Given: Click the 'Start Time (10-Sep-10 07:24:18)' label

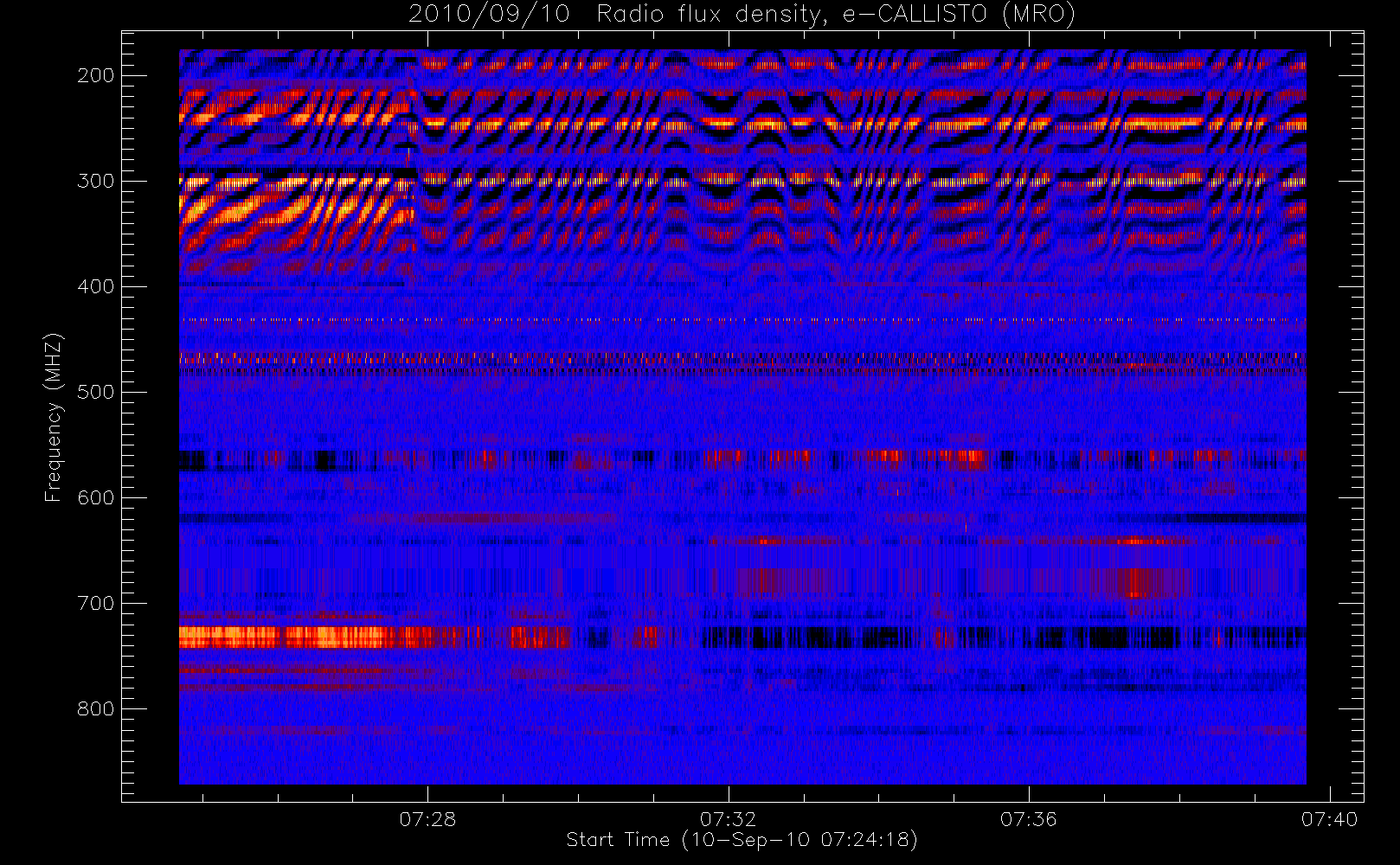Looking at the screenshot, I should pyautogui.click(x=742, y=839).
